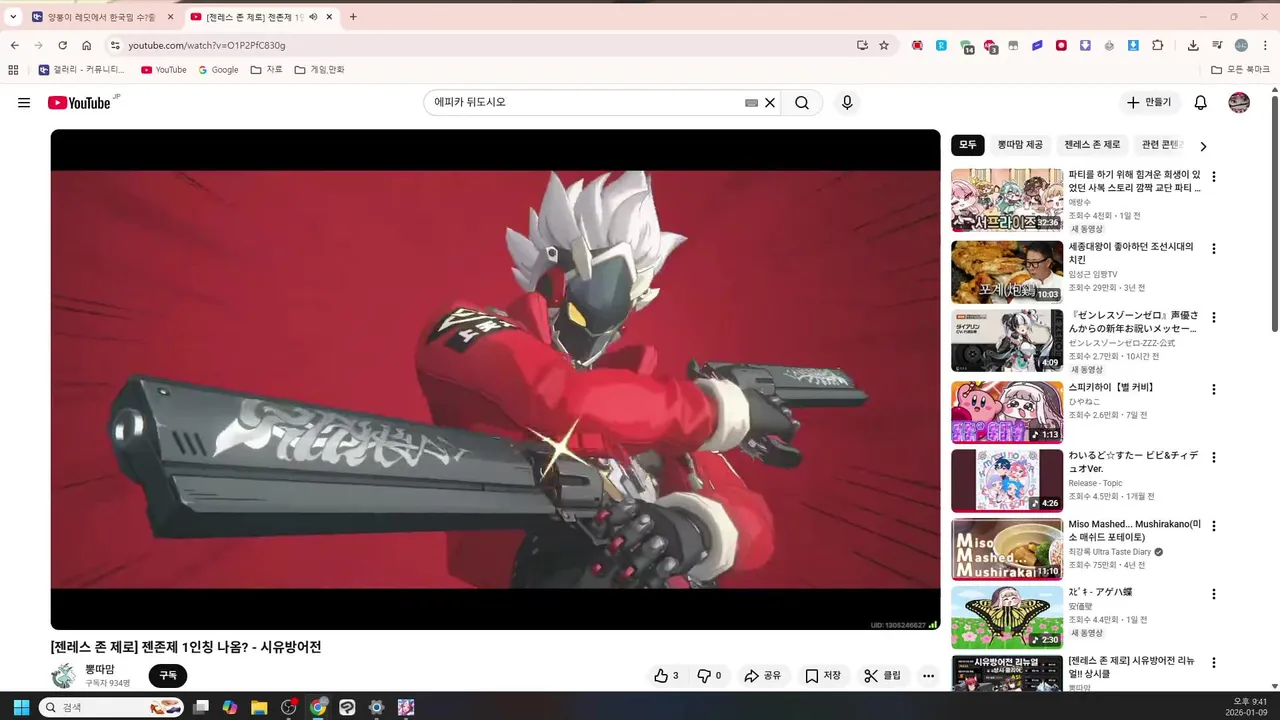Open the Chrome three-dot menu
Viewport: 1280px width, 720px height.
pyautogui.click(x=1265, y=45)
